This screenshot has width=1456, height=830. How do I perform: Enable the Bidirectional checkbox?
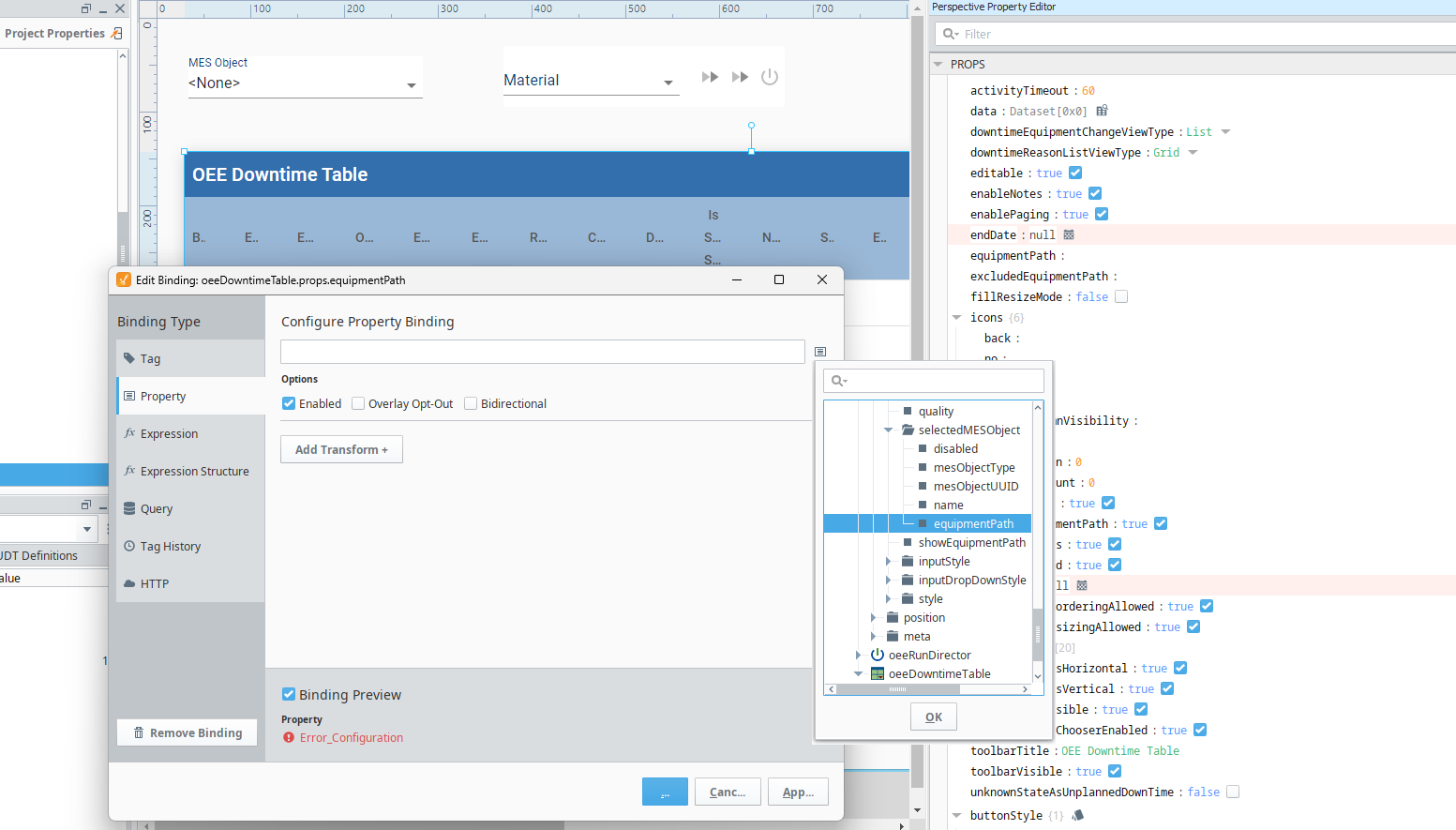coord(471,404)
